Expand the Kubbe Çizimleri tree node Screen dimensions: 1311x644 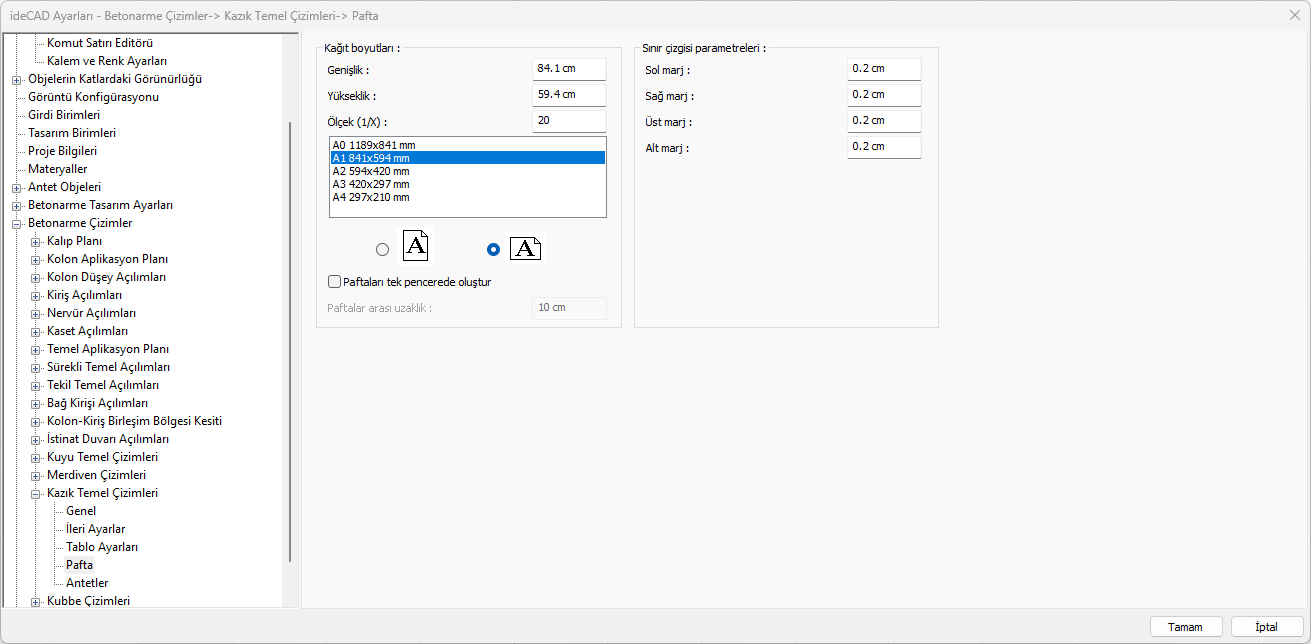pyautogui.click(x=36, y=601)
